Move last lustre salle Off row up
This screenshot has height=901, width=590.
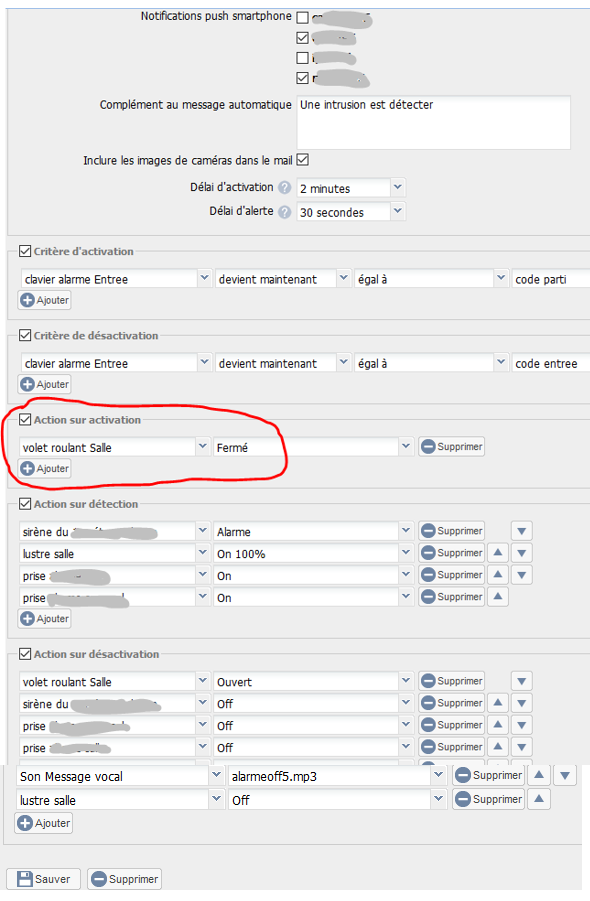tap(539, 799)
